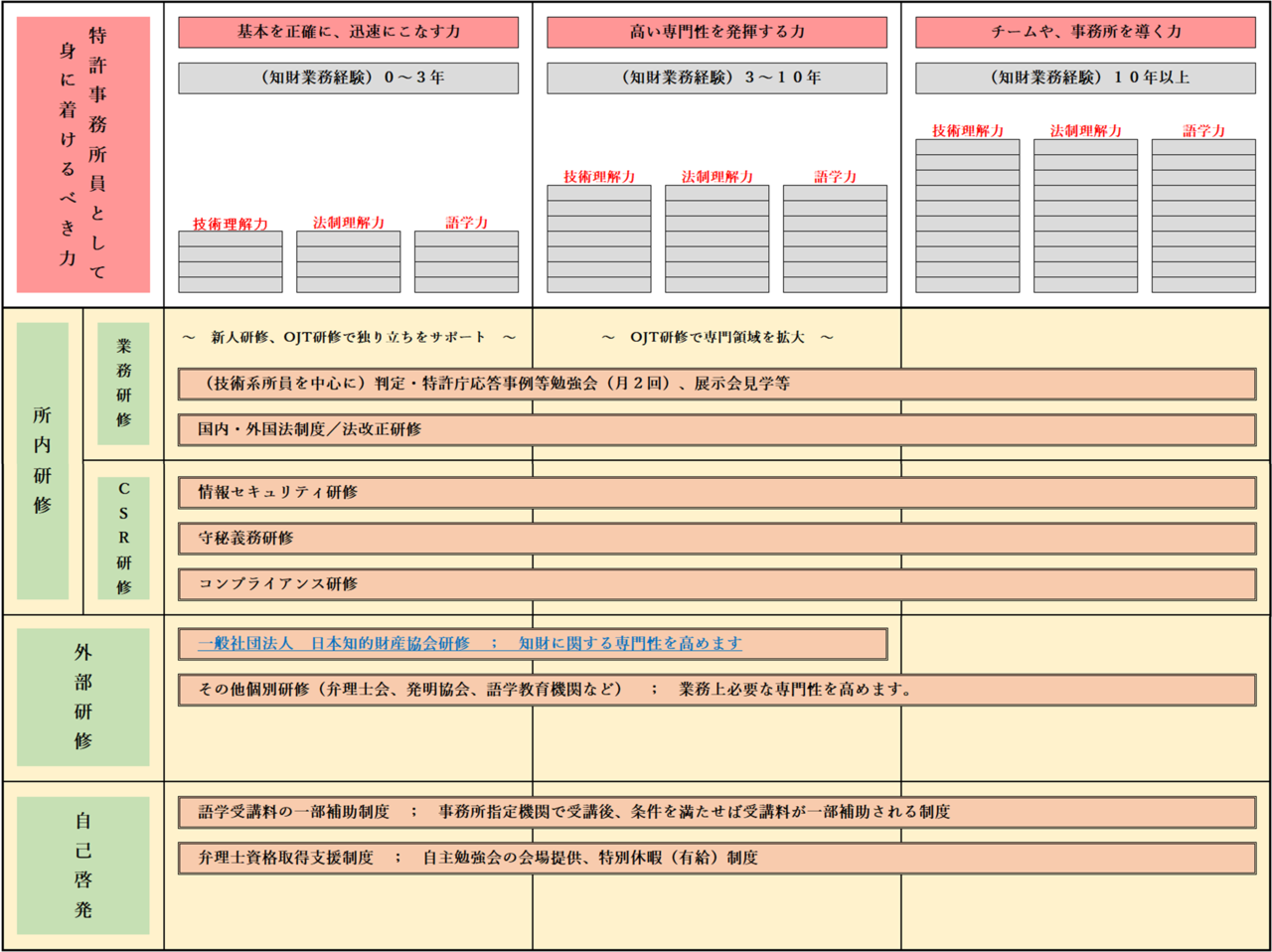
Task: Click the 知財業務経験 3〜10年 box
Action: [716, 78]
